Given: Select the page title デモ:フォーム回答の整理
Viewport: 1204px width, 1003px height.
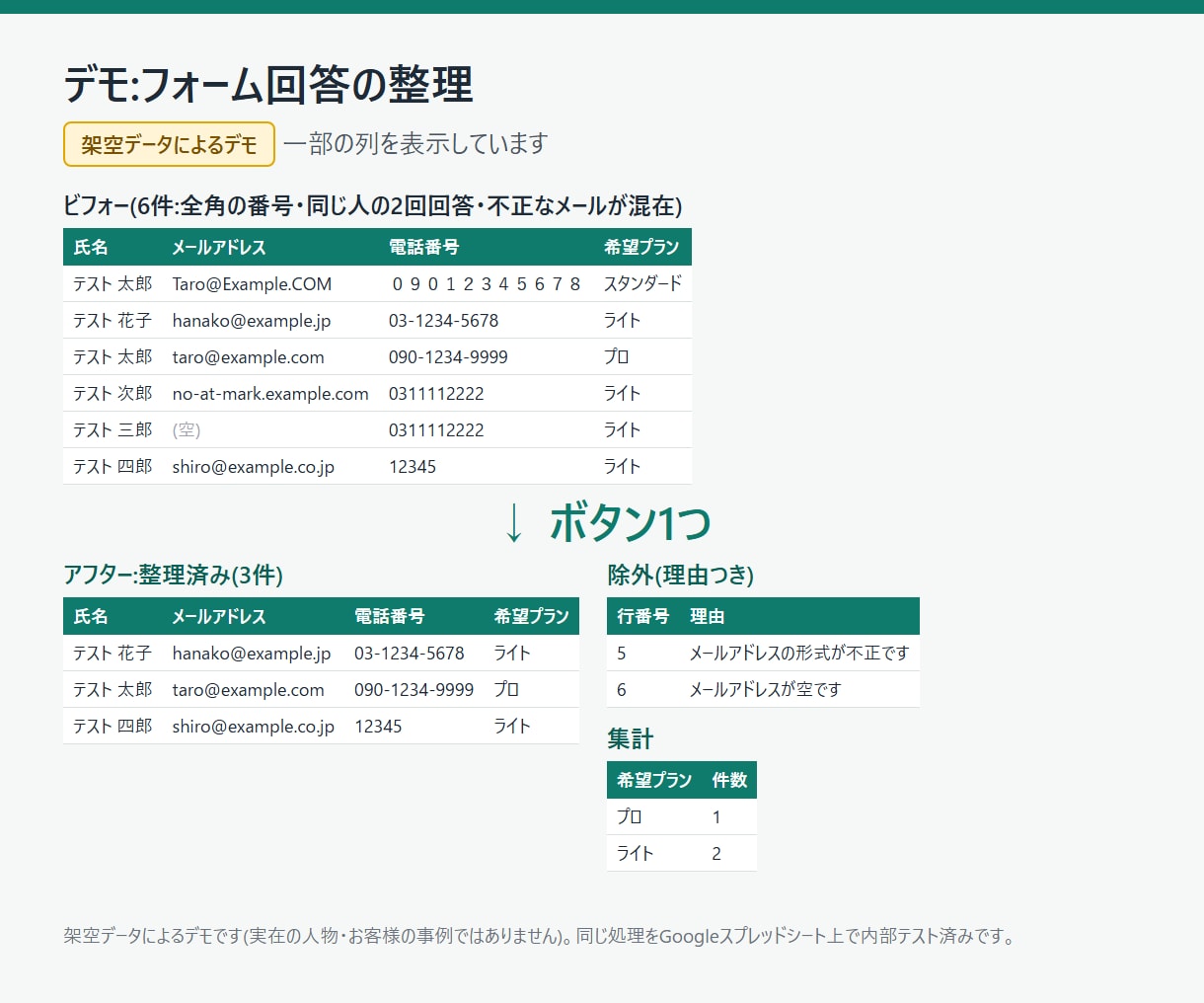Looking at the screenshot, I should 268,84.
